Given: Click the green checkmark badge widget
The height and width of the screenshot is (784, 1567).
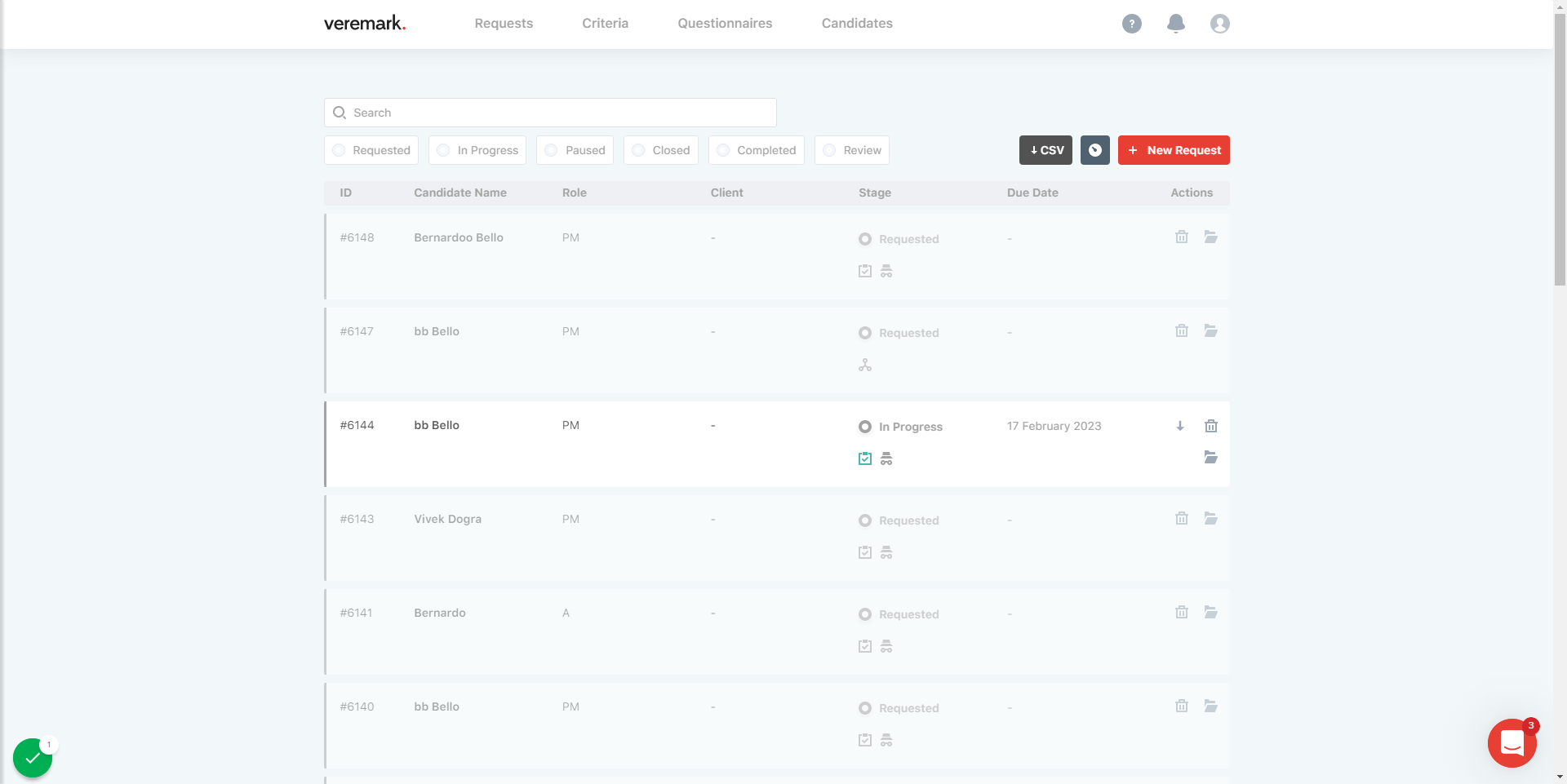Looking at the screenshot, I should point(33,758).
